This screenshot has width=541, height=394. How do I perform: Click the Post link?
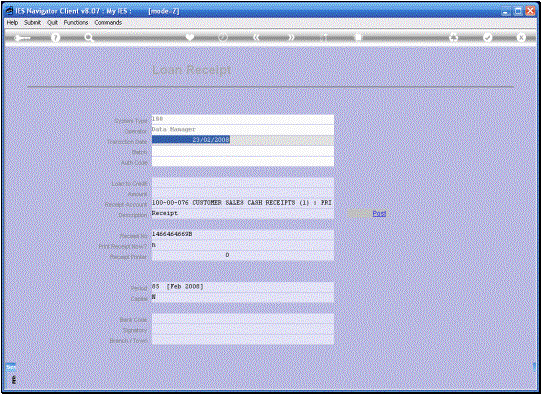(379, 214)
